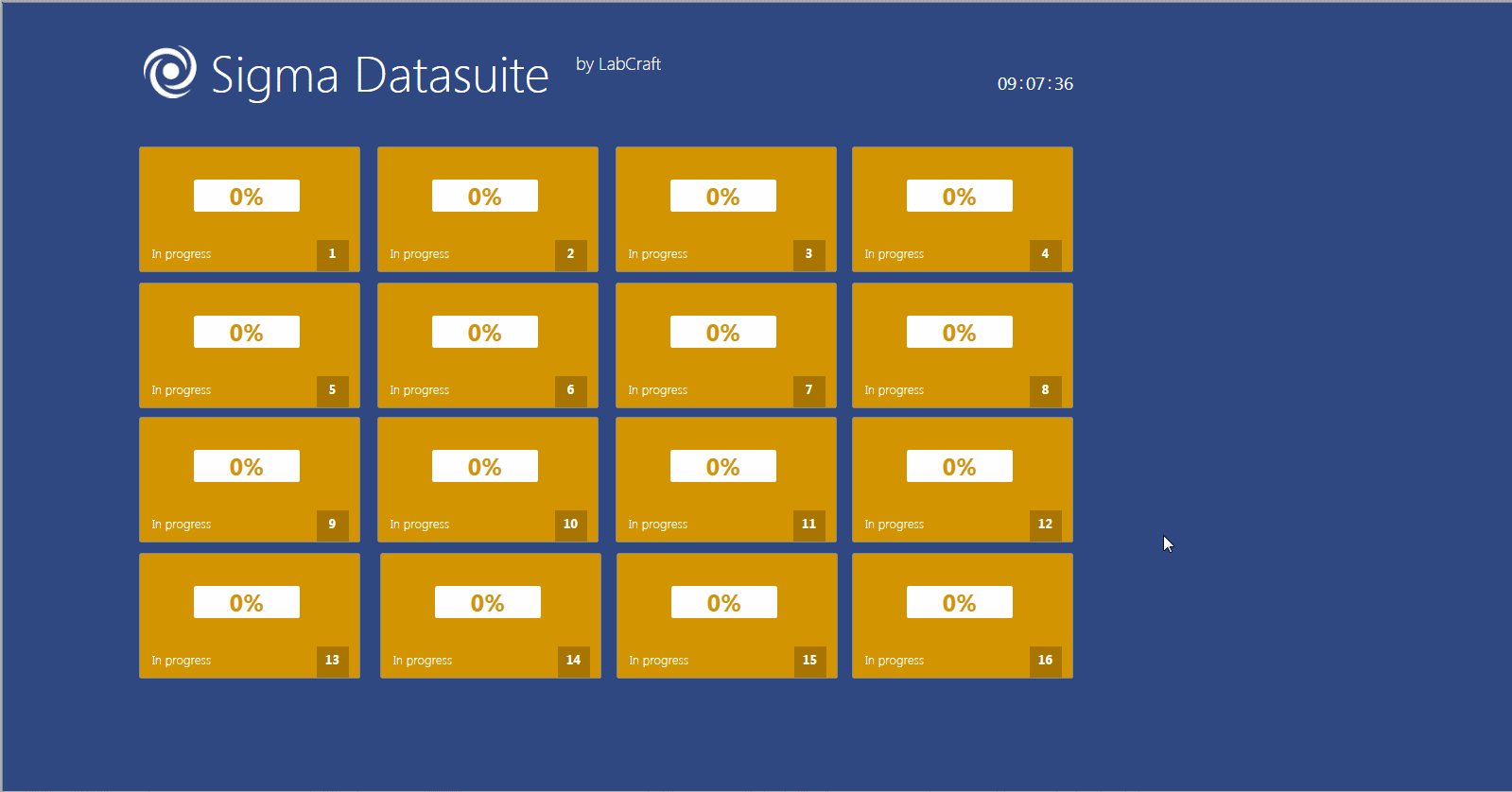Screen dimensions: 1512x792
Task: Click the Sigma Datasuite title text
Action: click(x=379, y=76)
